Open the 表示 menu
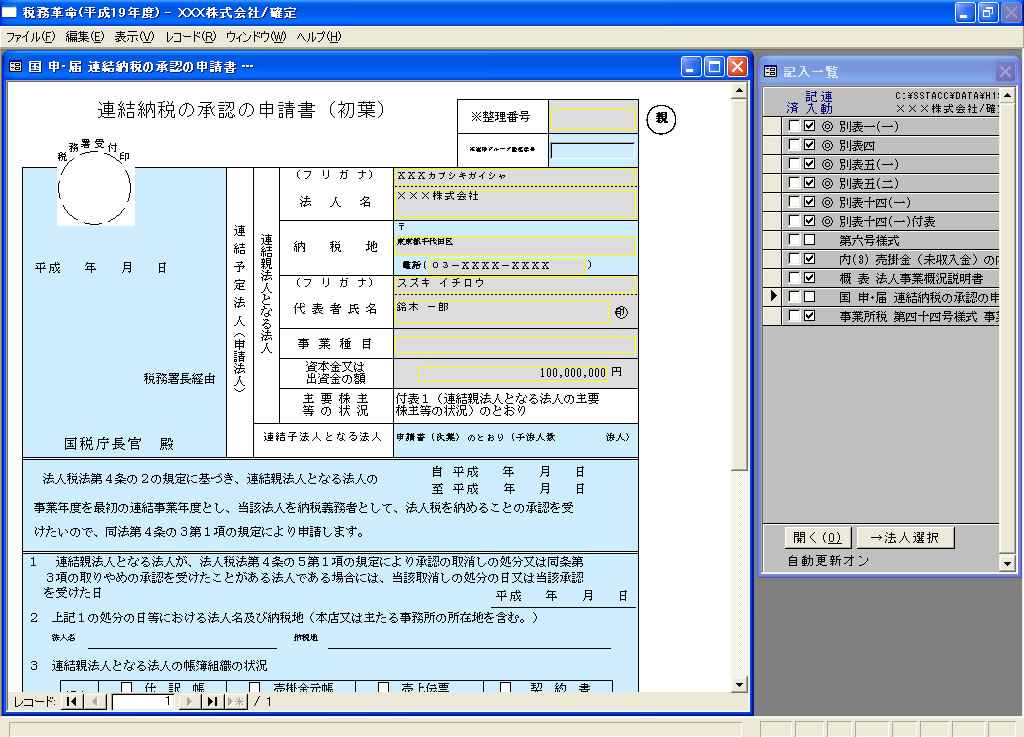Screen dimensions: 1024x737 tap(134, 37)
